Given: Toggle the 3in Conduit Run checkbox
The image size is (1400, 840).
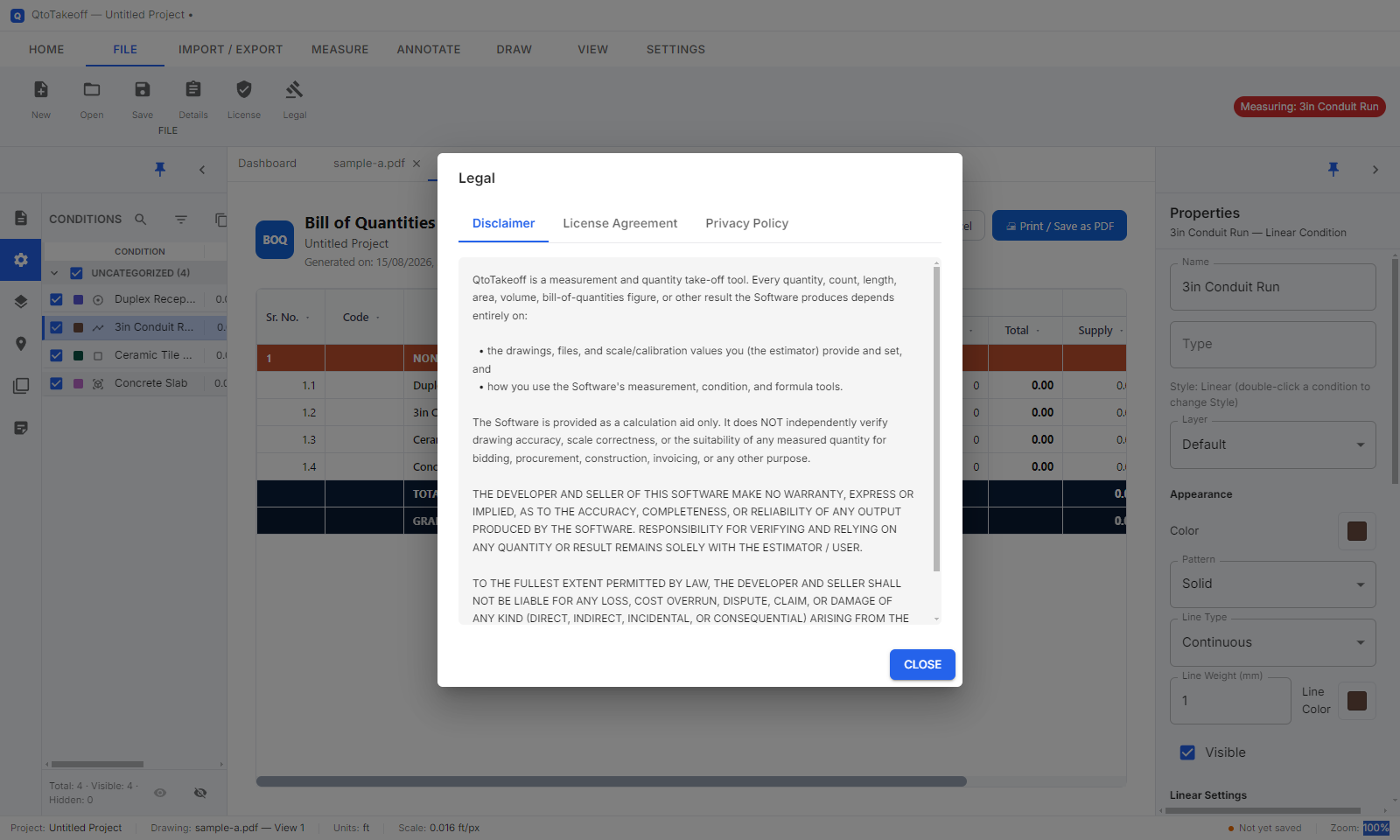Looking at the screenshot, I should [56, 327].
